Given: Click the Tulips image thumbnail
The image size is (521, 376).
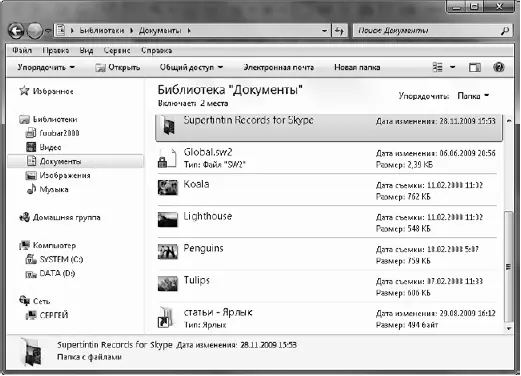Looking at the screenshot, I should 168,283.
